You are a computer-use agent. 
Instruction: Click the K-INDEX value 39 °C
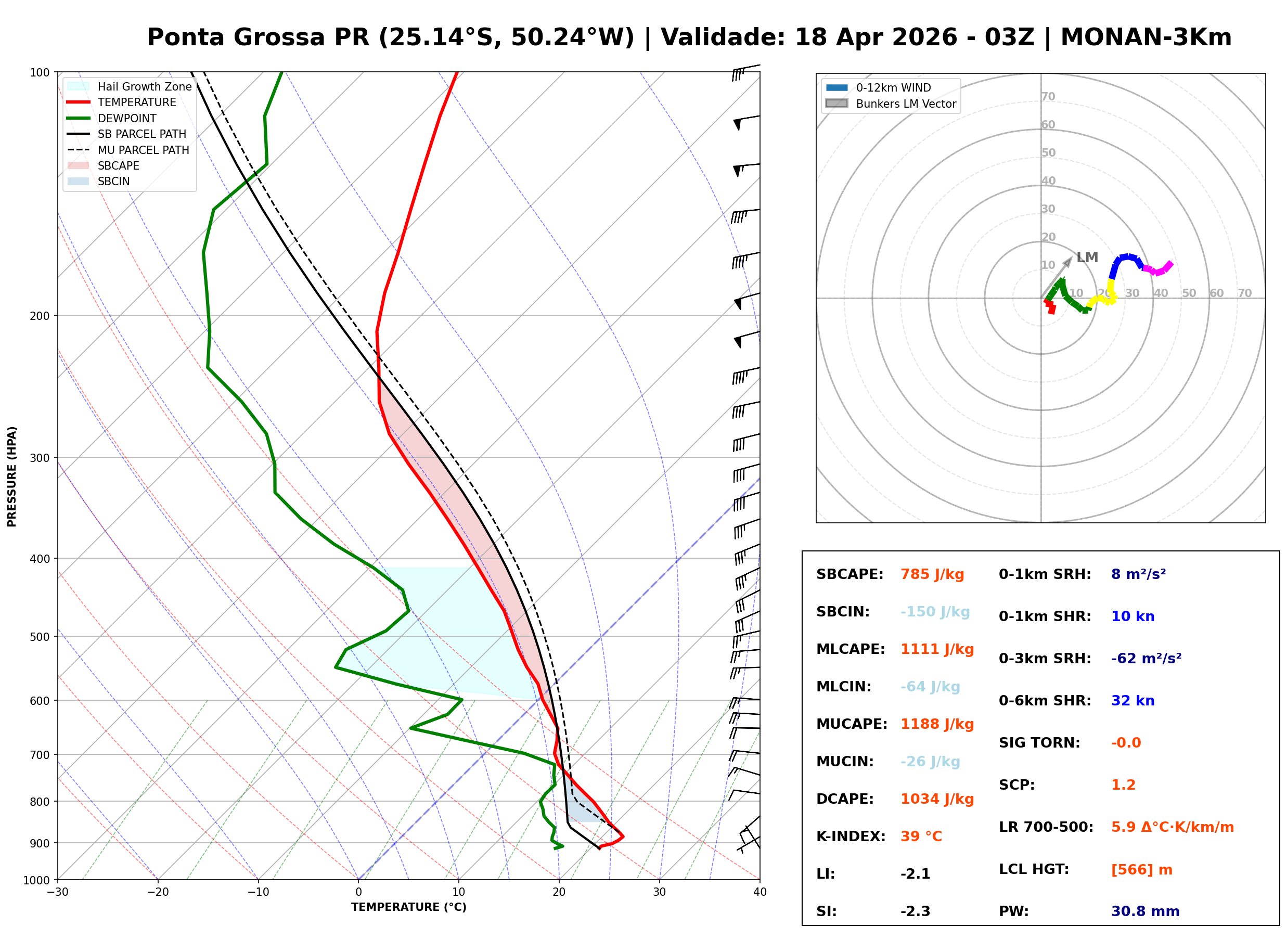coord(922,837)
